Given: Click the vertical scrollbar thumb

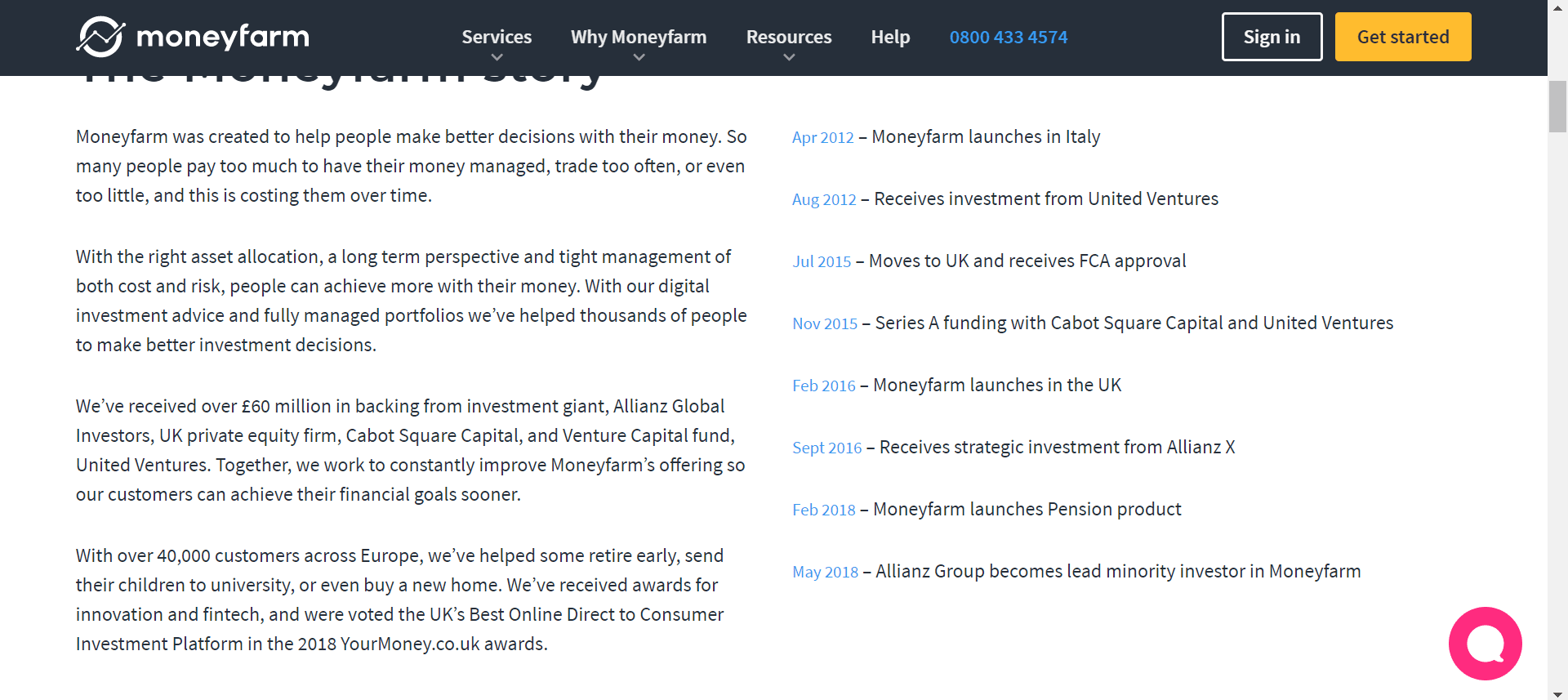Looking at the screenshot, I should 1557,106.
